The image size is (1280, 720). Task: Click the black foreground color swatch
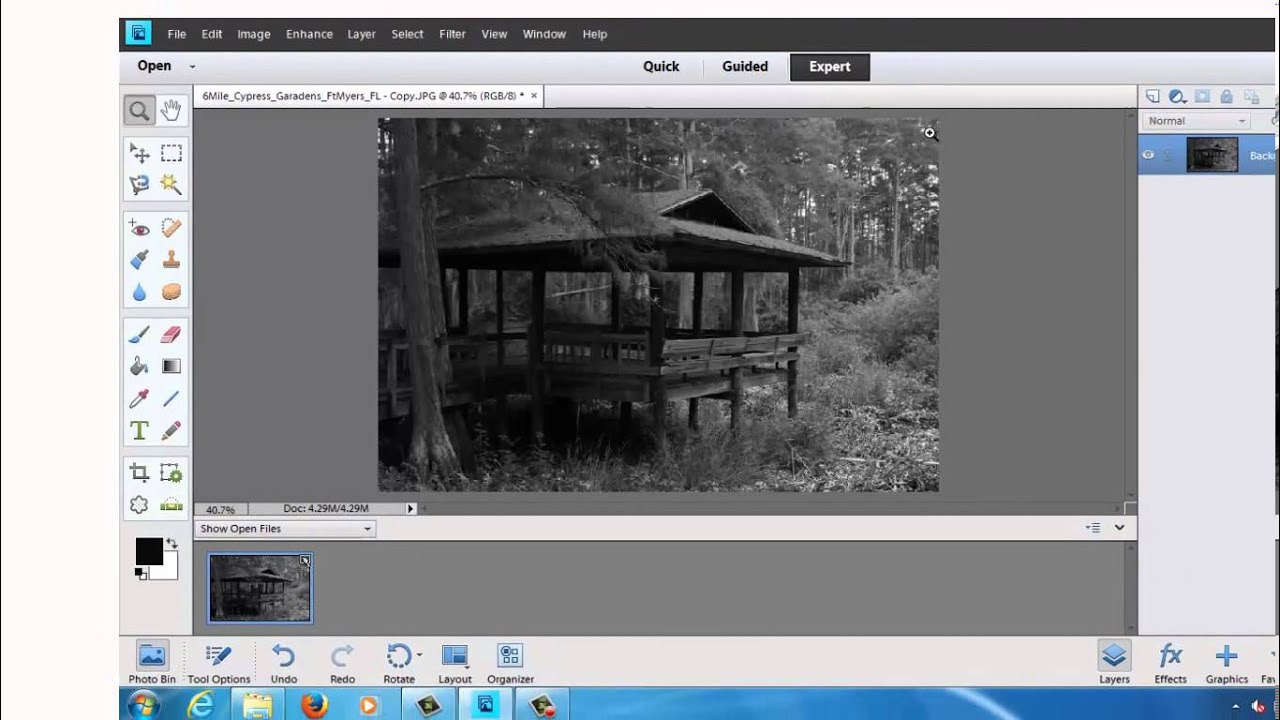click(x=149, y=551)
